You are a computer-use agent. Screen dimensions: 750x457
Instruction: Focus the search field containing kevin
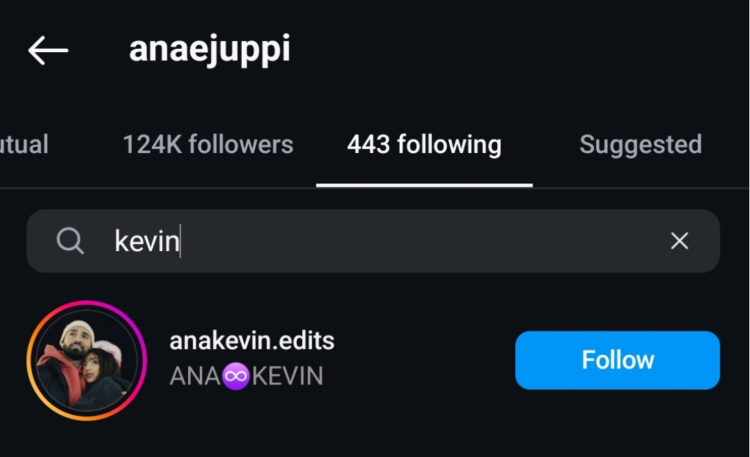point(373,241)
